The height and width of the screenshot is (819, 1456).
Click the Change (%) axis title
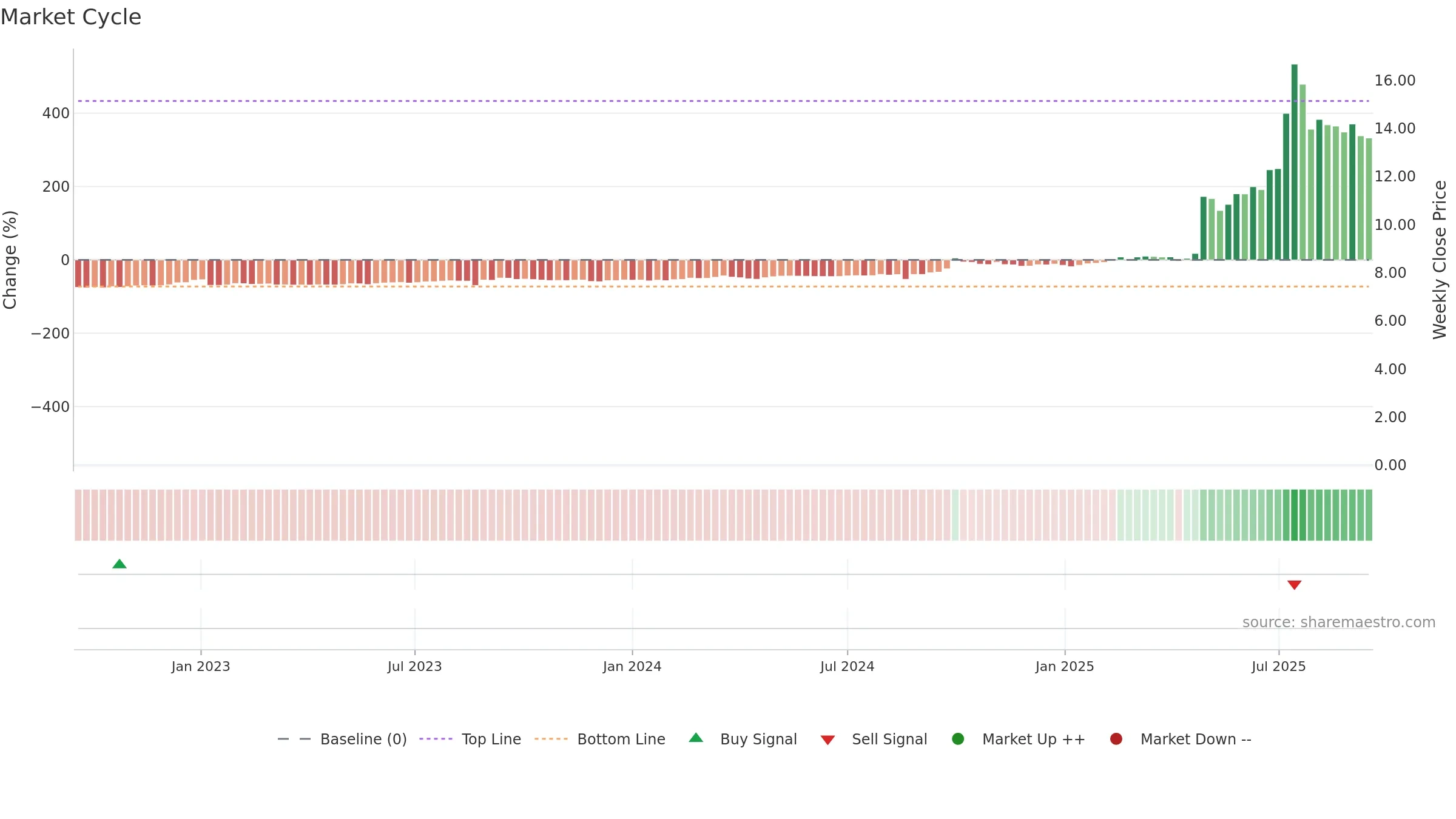tap(10, 260)
